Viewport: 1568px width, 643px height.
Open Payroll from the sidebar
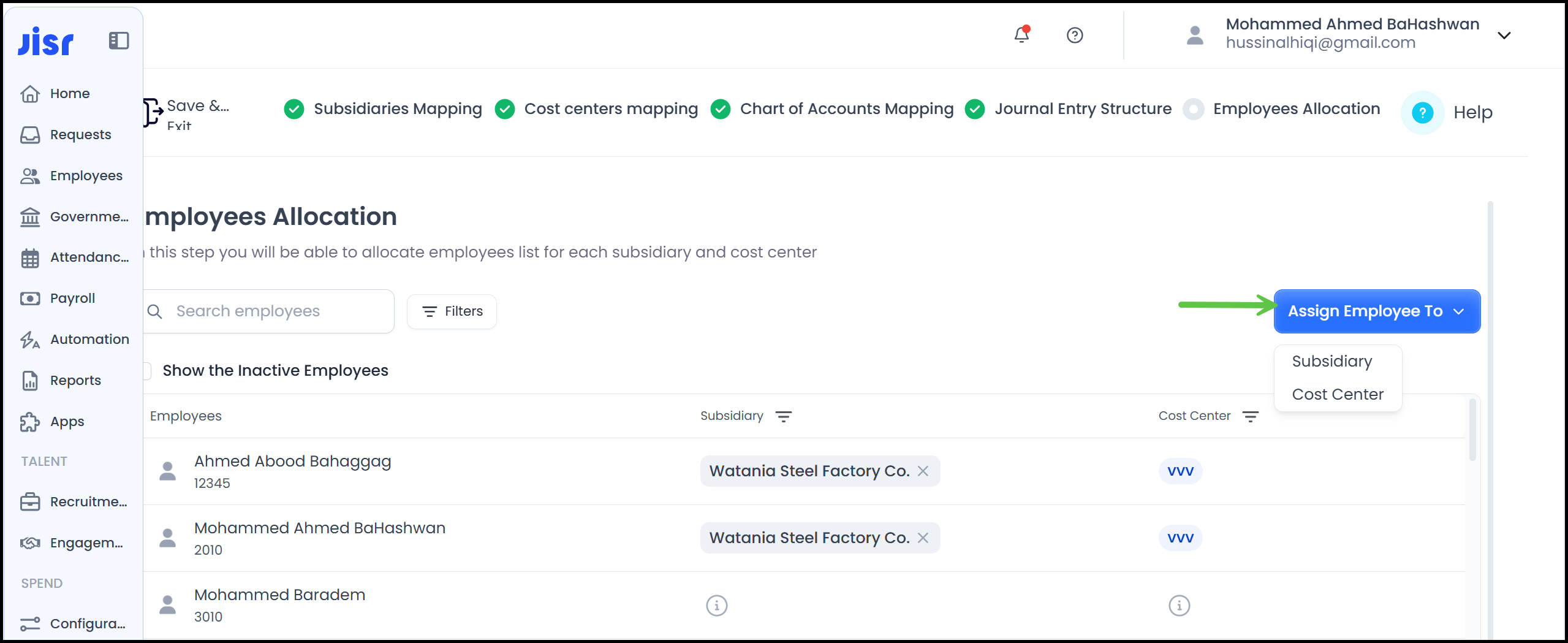click(72, 299)
